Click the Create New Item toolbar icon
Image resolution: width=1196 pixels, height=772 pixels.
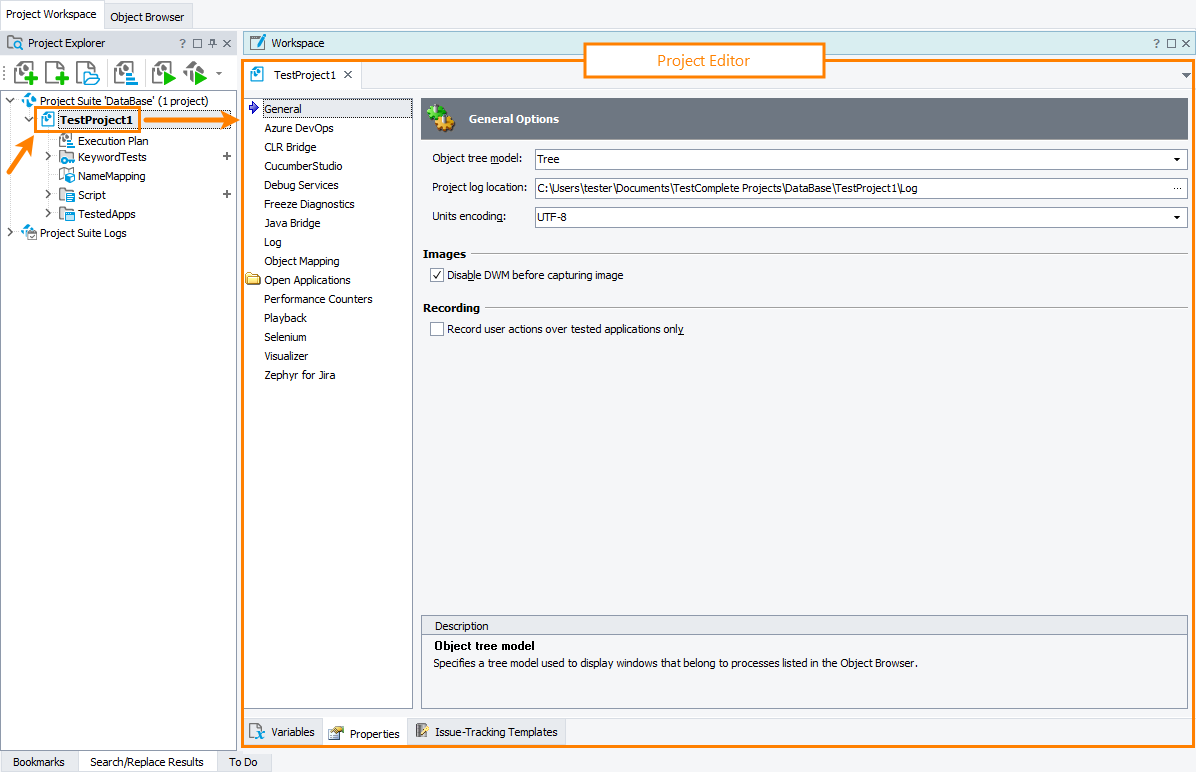(56, 72)
